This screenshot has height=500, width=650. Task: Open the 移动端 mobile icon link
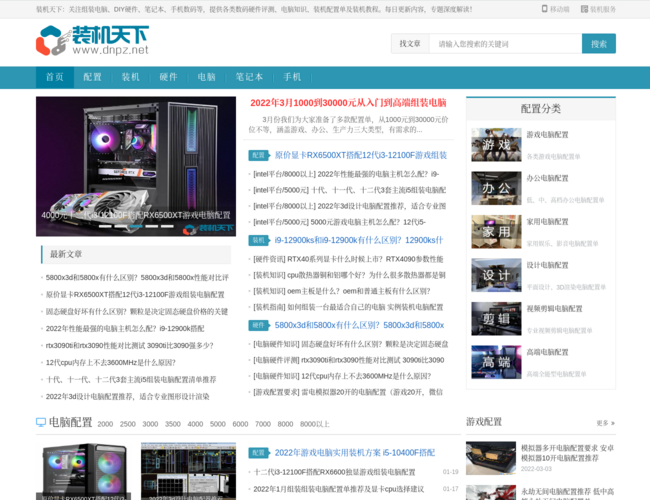pyautogui.click(x=555, y=9)
